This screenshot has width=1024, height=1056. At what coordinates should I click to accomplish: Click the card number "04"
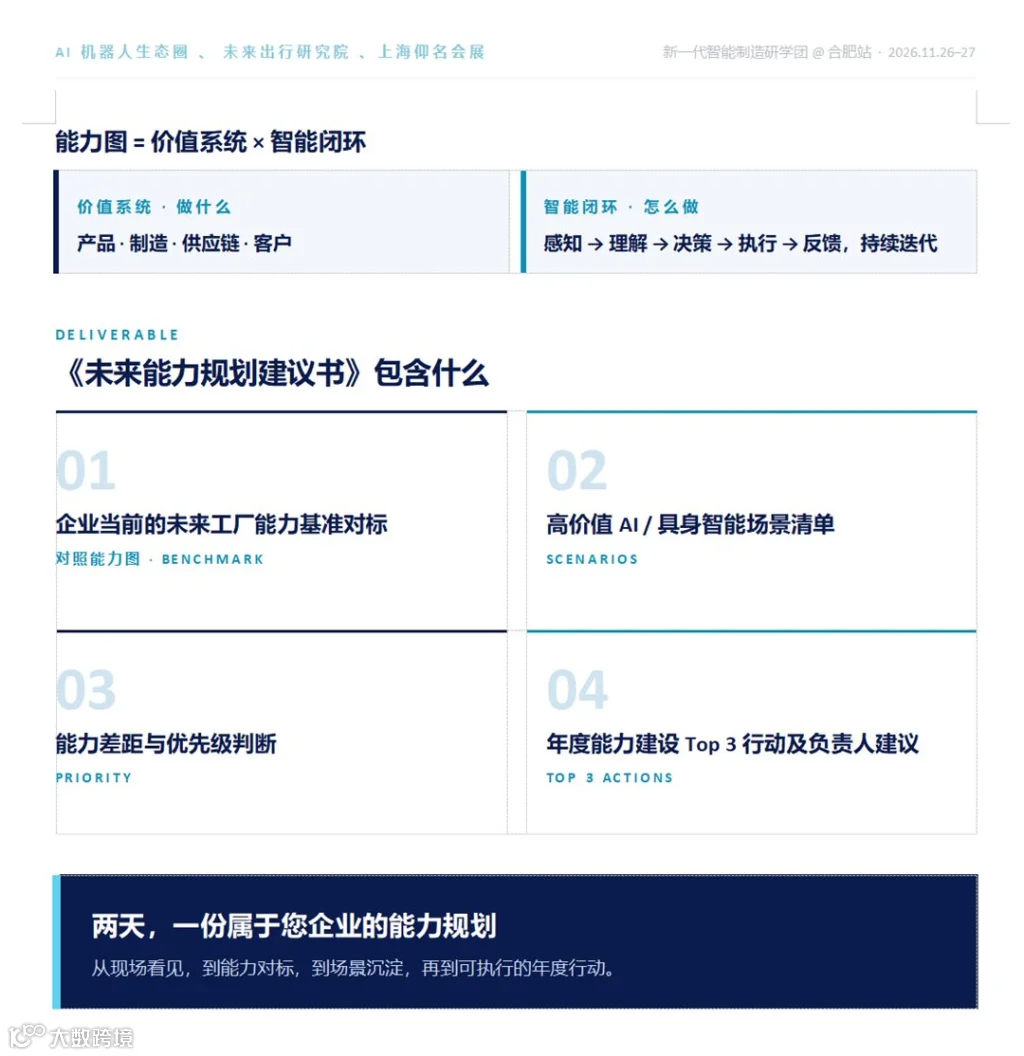(577, 690)
